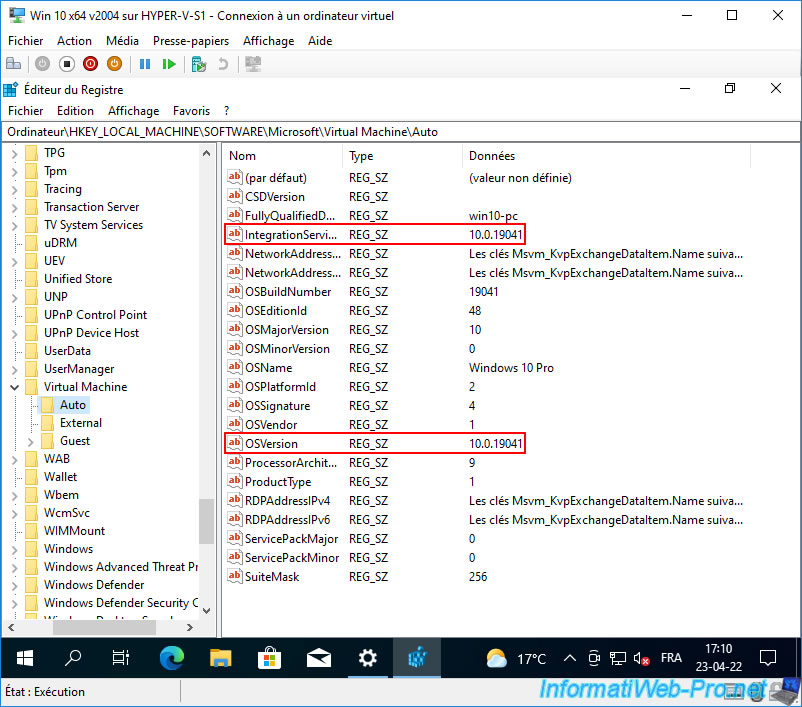Click the Données column header
This screenshot has height=707, width=802.
[606, 156]
